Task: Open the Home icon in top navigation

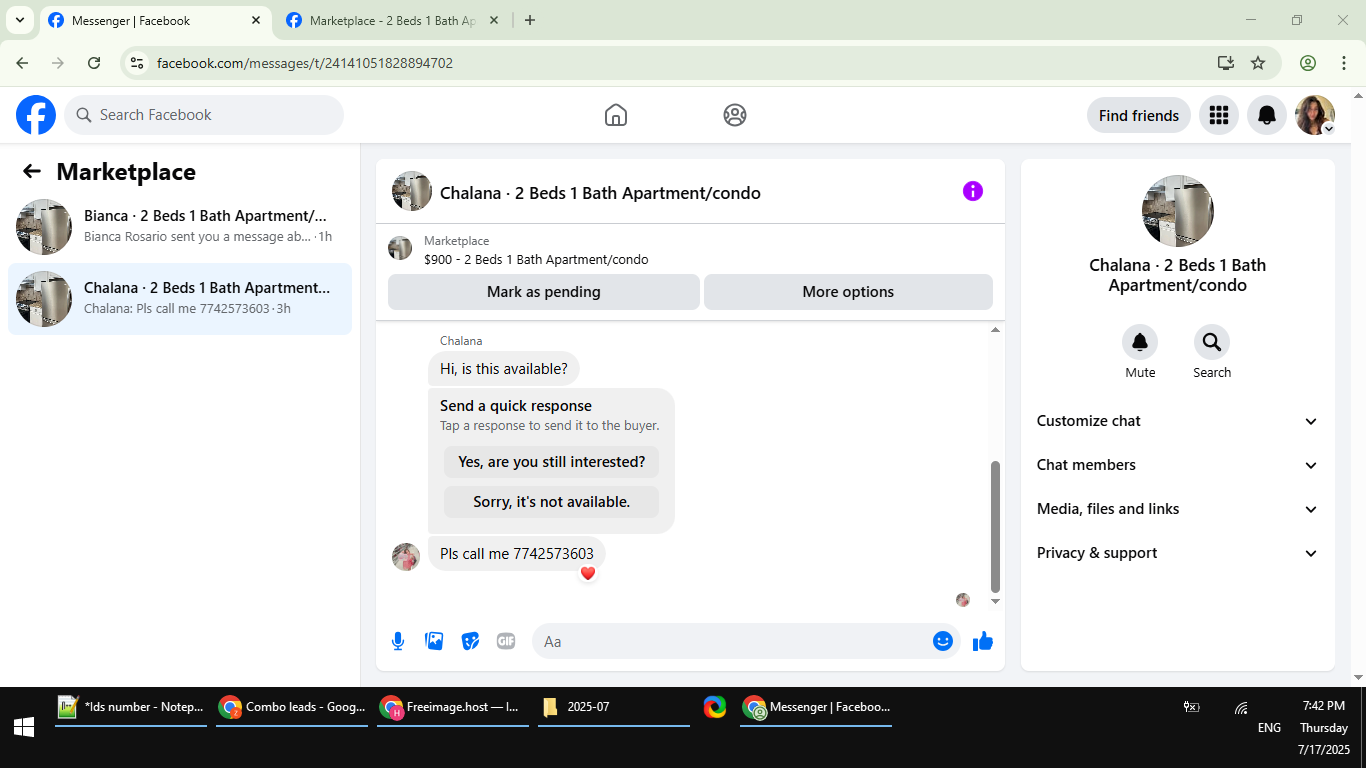Action: point(616,115)
